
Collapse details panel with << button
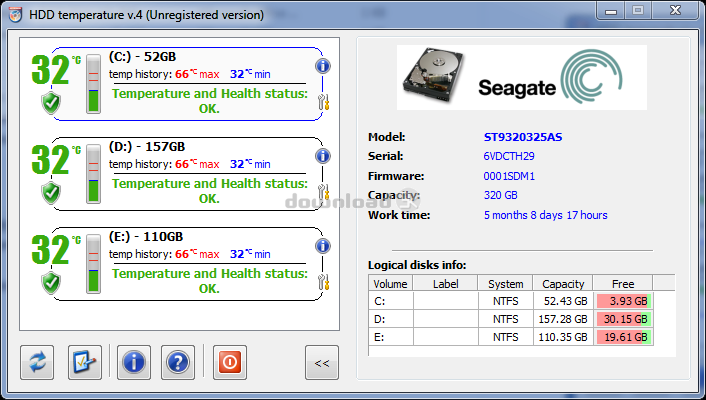point(322,363)
